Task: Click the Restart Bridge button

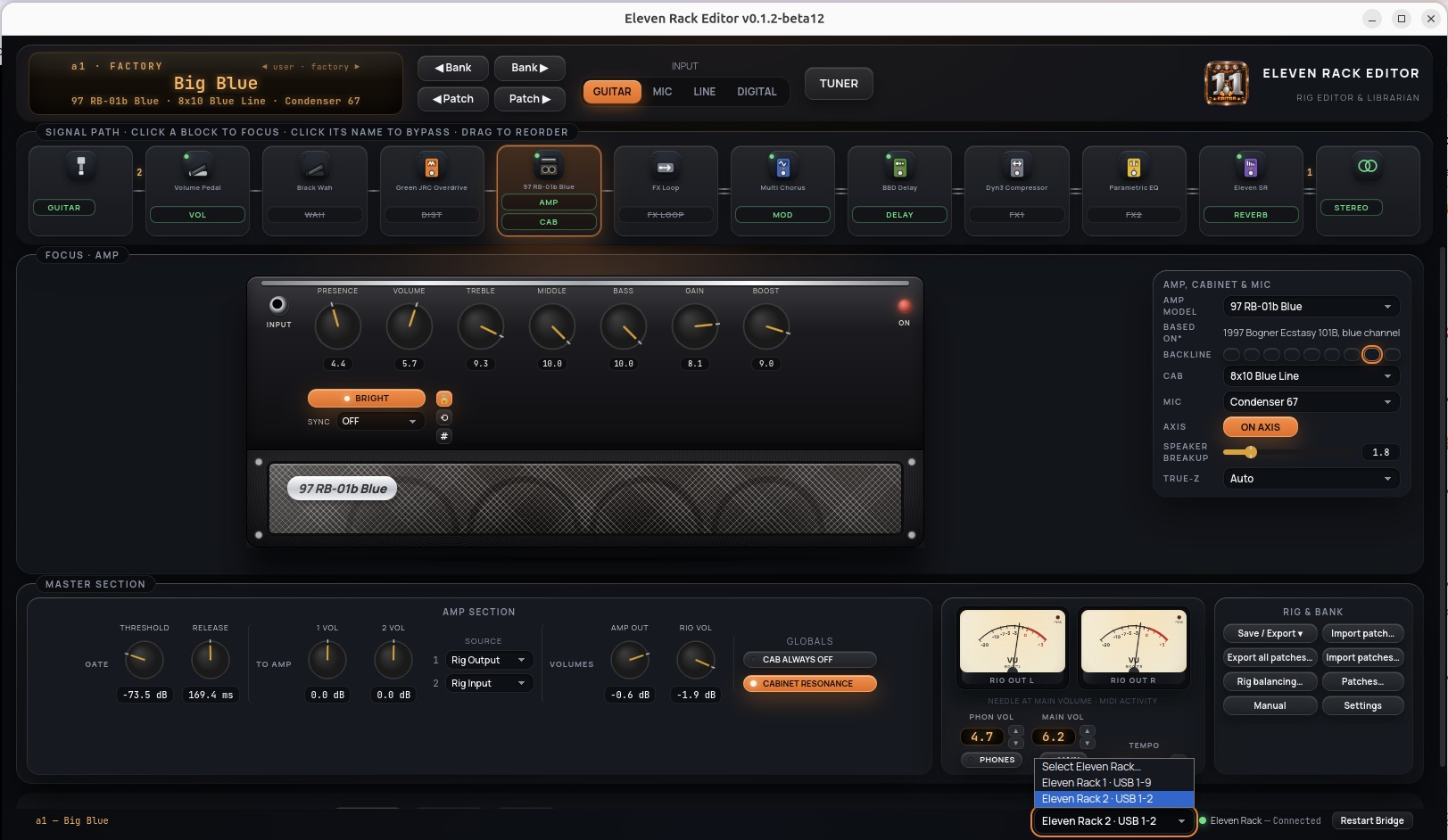Action: point(1371,820)
